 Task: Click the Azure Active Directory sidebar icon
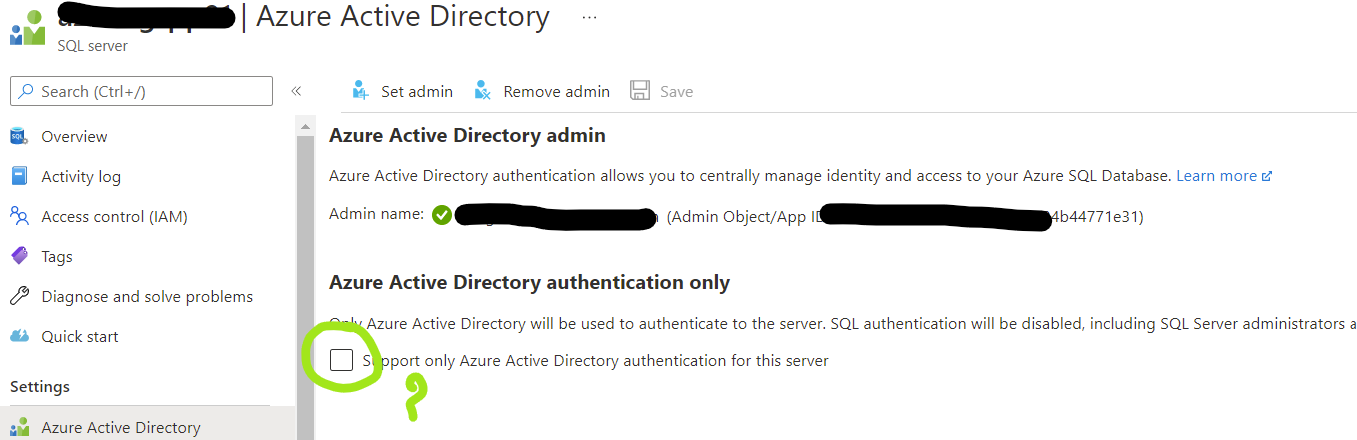pyautogui.click(x=19, y=427)
